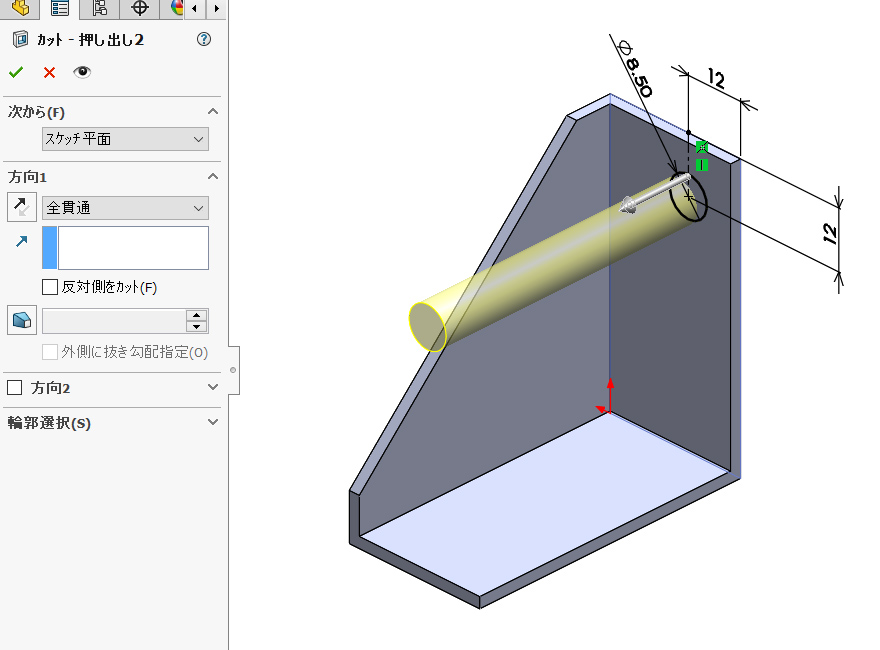This screenshot has width=880, height=650.
Task: Enable the 反対側をカット checkbox
Action: (50, 288)
